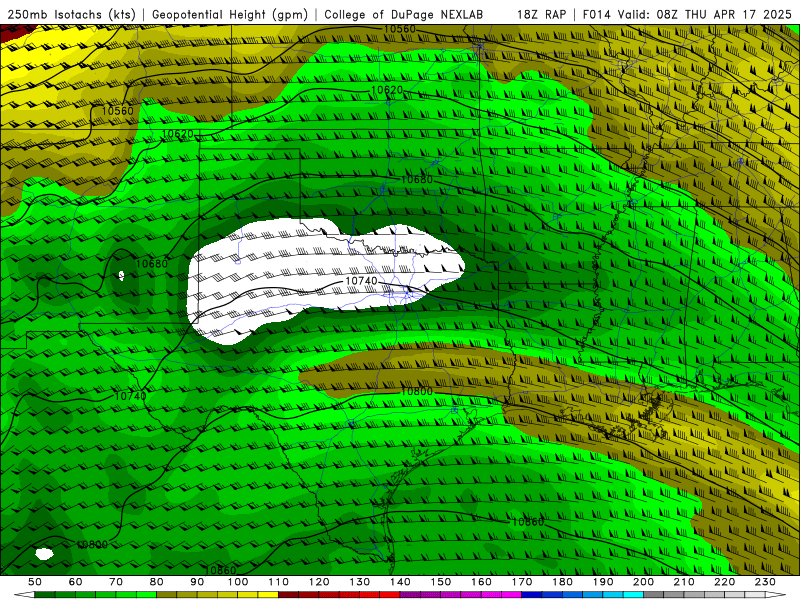This screenshot has width=800, height=600.
Task: Click the color bar tick label 130
Action: (359, 582)
